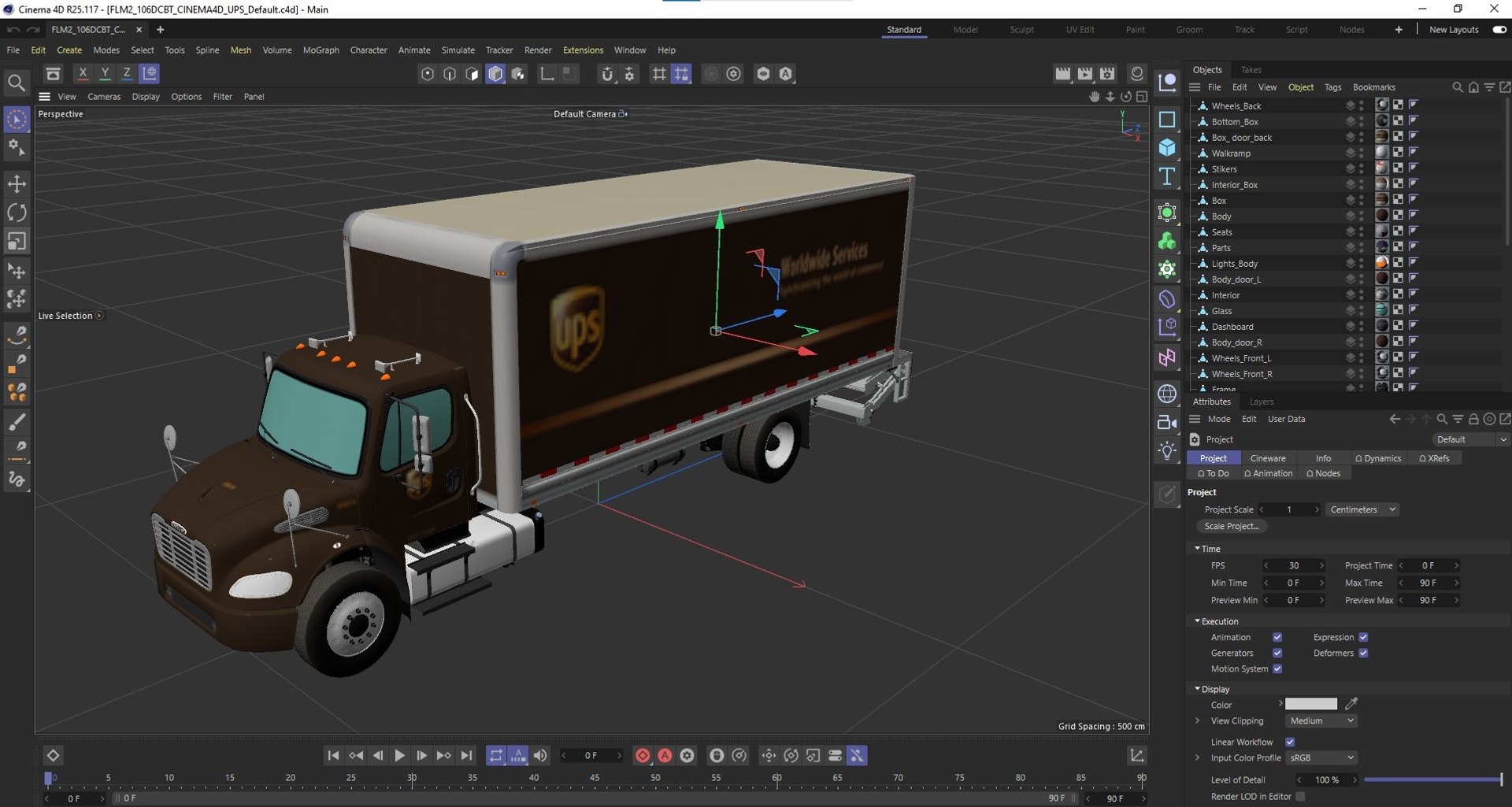Click the Record Active Objects button
The height and width of the screenshot is (807, 1512).
643,756
